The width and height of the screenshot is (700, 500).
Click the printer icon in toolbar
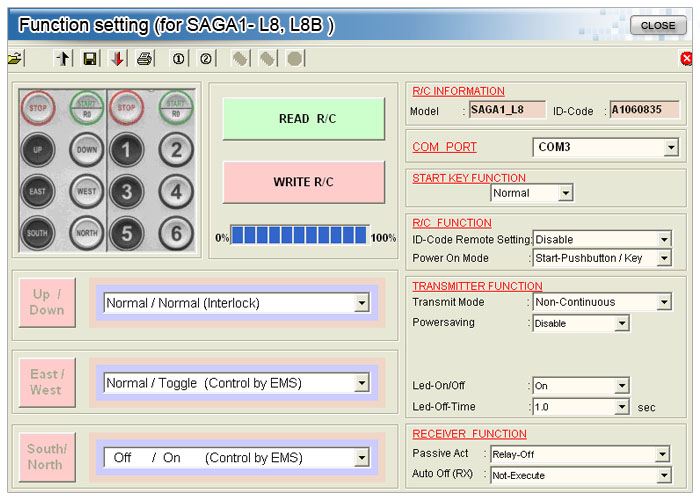tap(145, 59)
